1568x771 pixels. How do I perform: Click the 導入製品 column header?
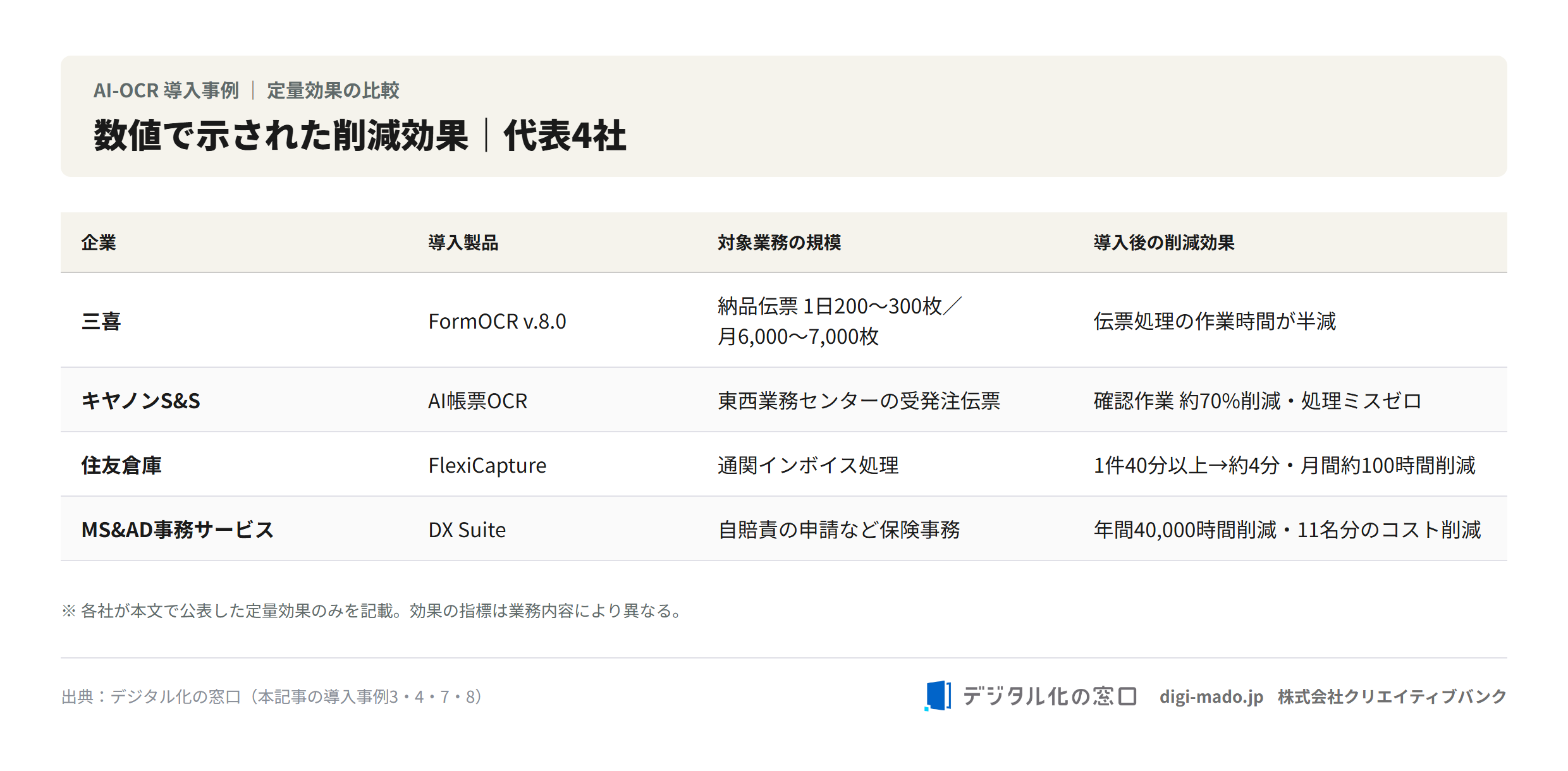pos(463,243)
